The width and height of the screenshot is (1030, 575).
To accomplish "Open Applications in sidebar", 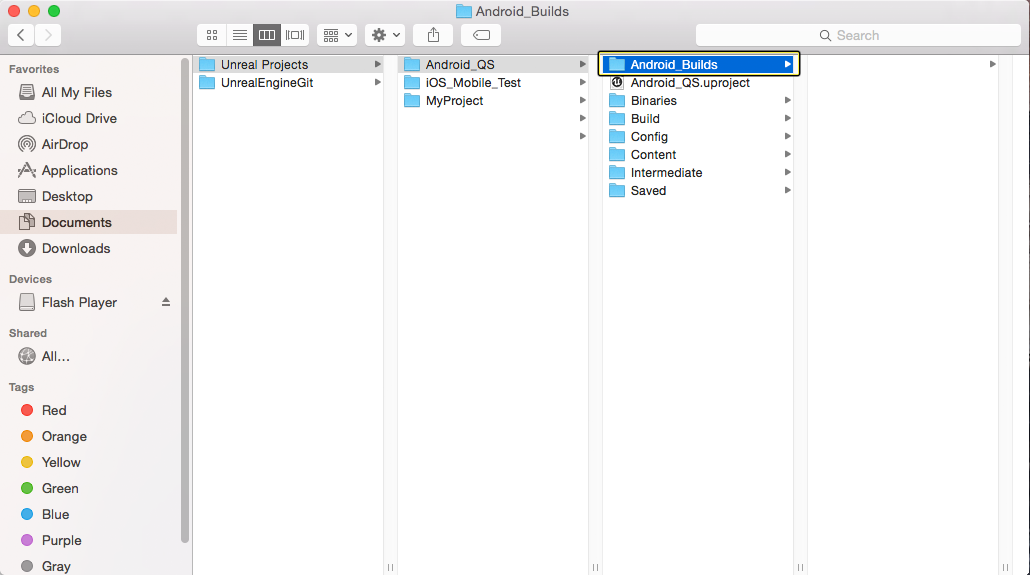I will click(89, 170).
